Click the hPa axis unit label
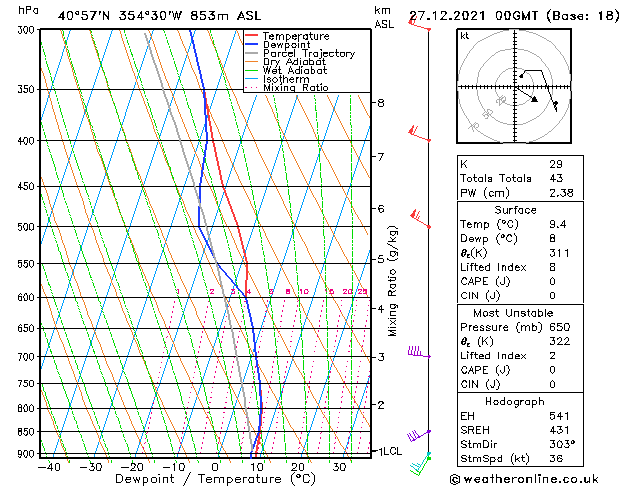 (x=28, y=10)
